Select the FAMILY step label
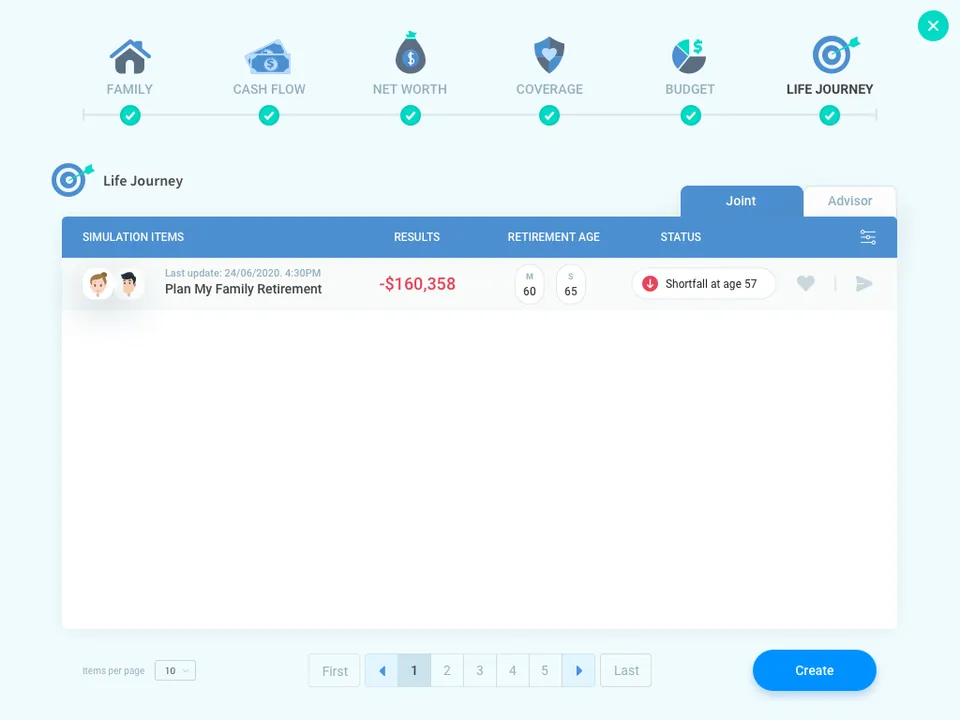The width and height of the screenshot is (960, 720). pyautogui.click(x=130, y=89)
